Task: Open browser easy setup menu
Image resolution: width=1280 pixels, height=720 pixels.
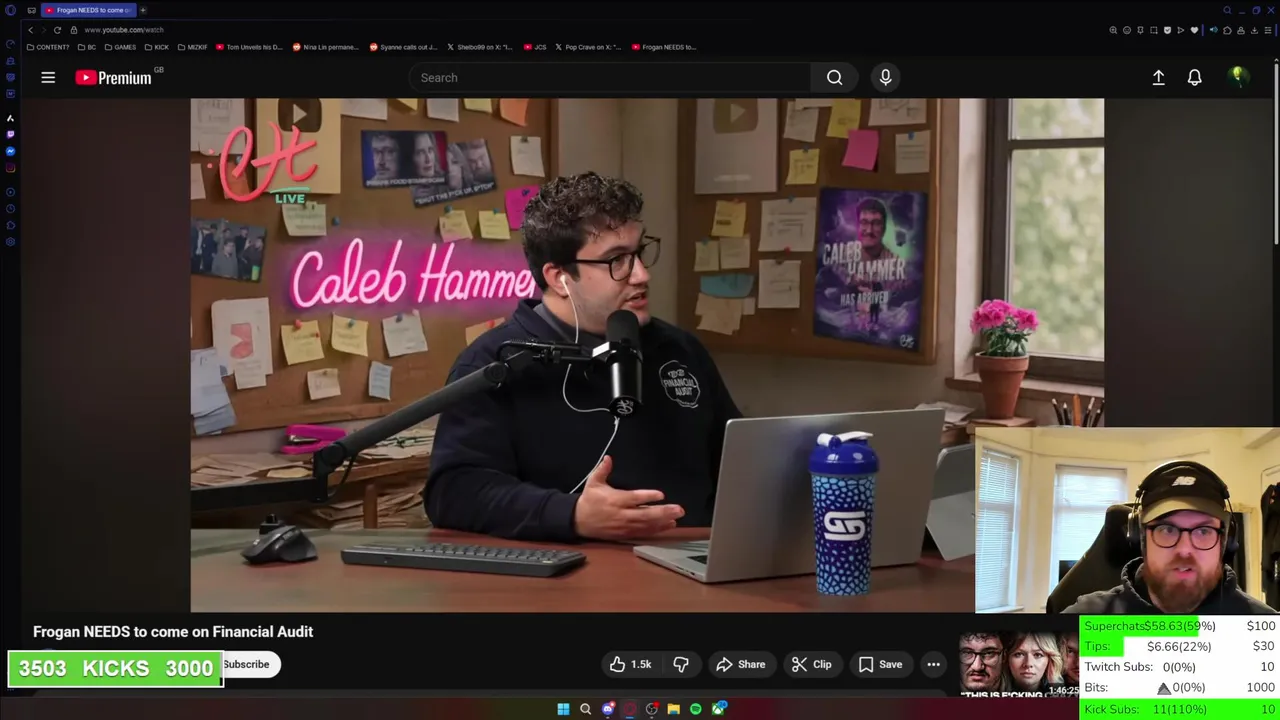Action: click(x=1268, y=30)
